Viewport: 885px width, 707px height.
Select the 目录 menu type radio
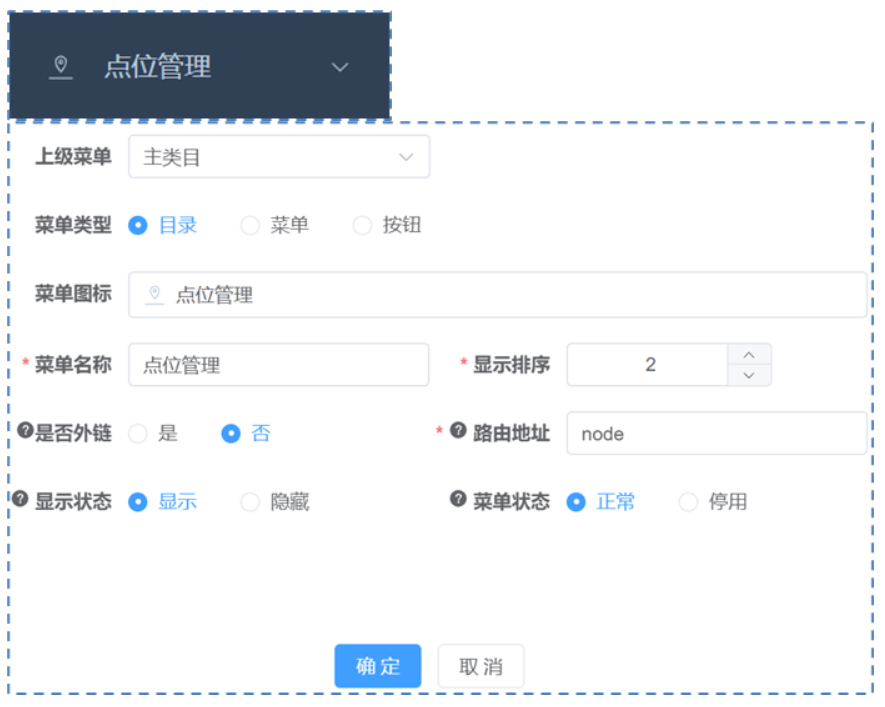(163, 225)
